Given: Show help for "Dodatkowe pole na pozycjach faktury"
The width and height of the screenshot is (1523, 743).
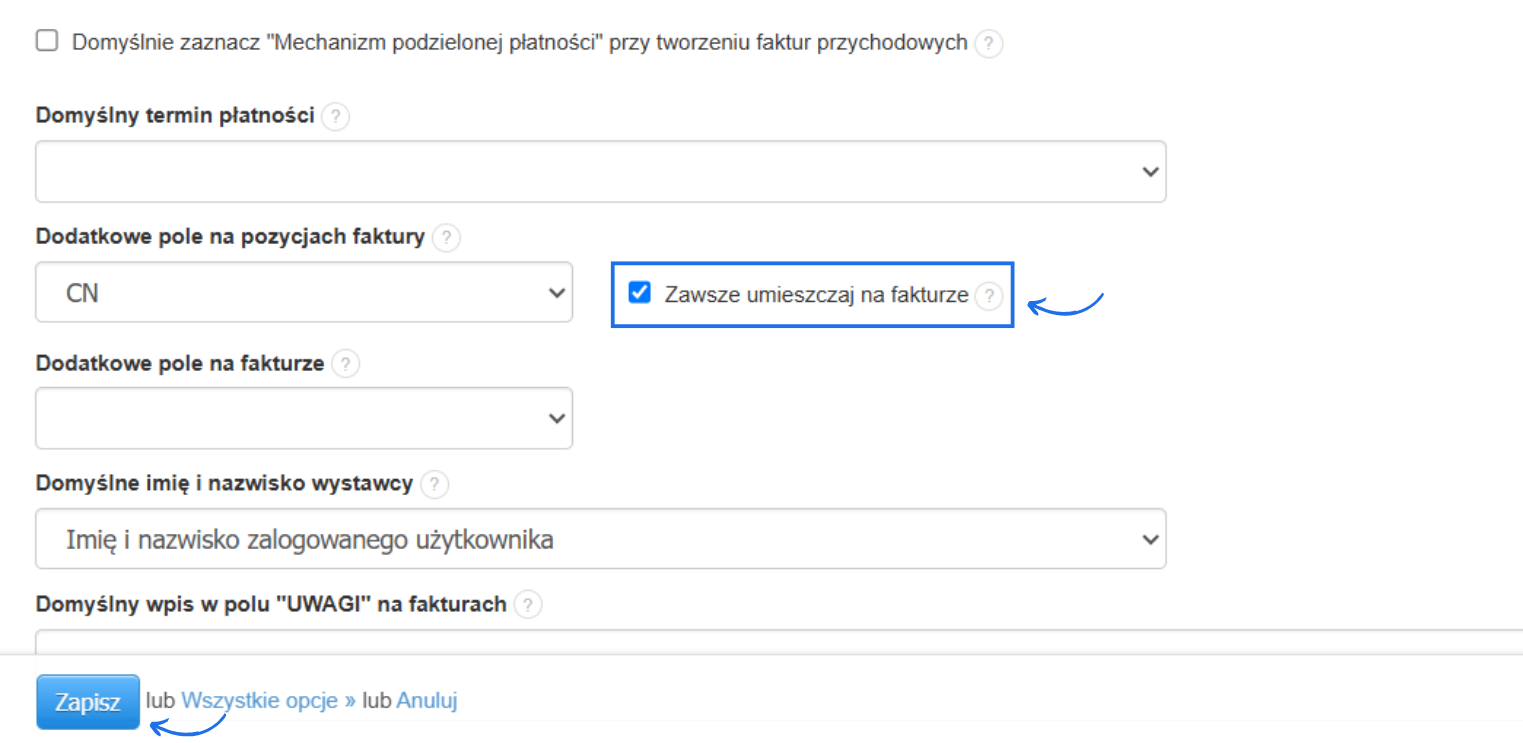Looking at the screenshot, I should click(x=446, y=239).
